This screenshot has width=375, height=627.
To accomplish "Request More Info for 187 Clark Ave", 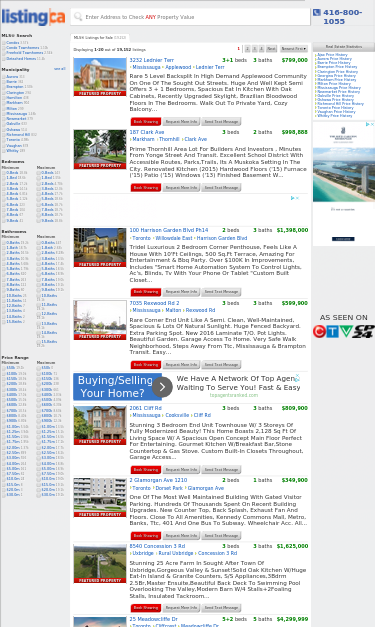I will point(181,188).
